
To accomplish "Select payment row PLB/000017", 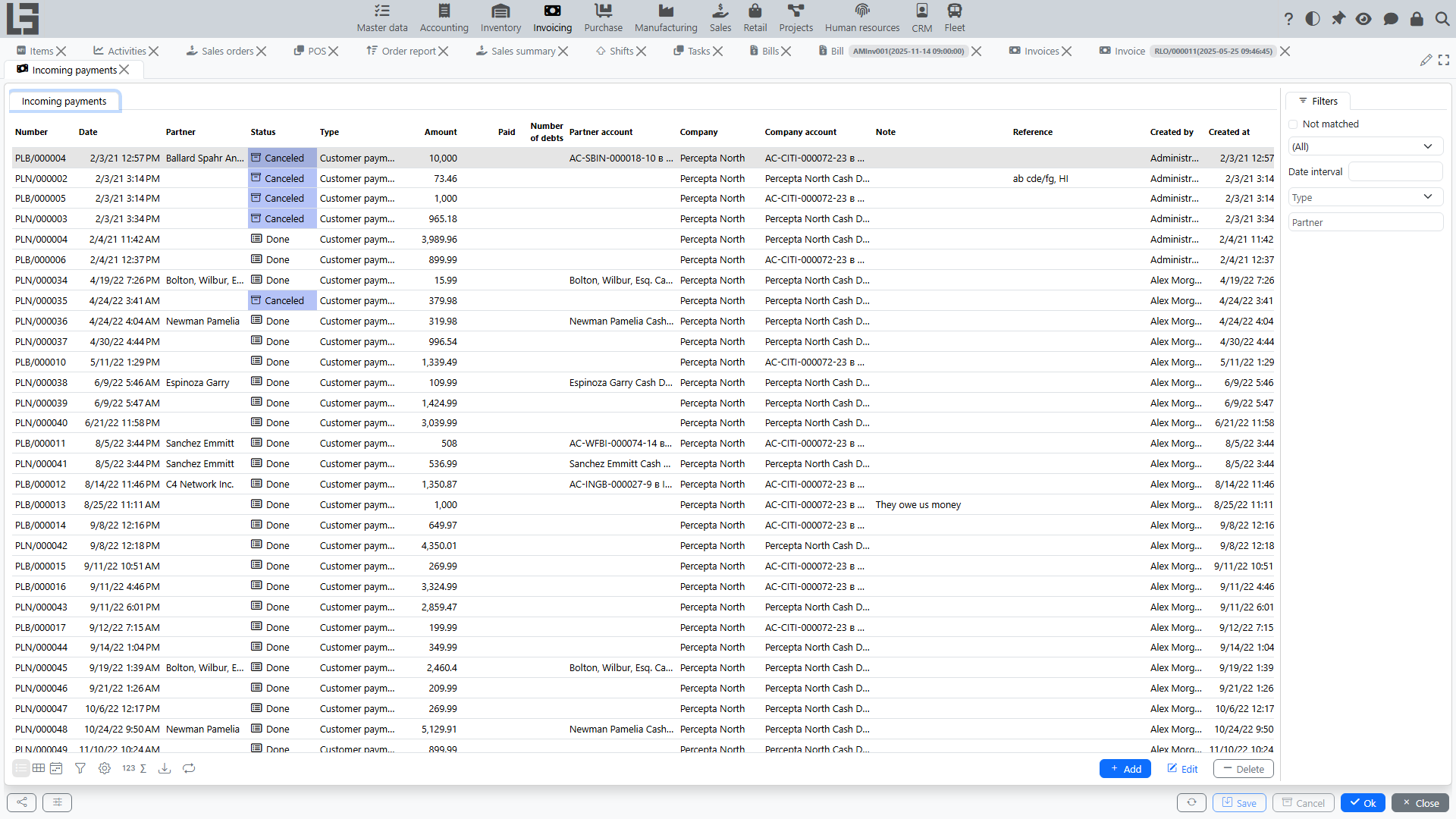I will click(x=642, y=627).
